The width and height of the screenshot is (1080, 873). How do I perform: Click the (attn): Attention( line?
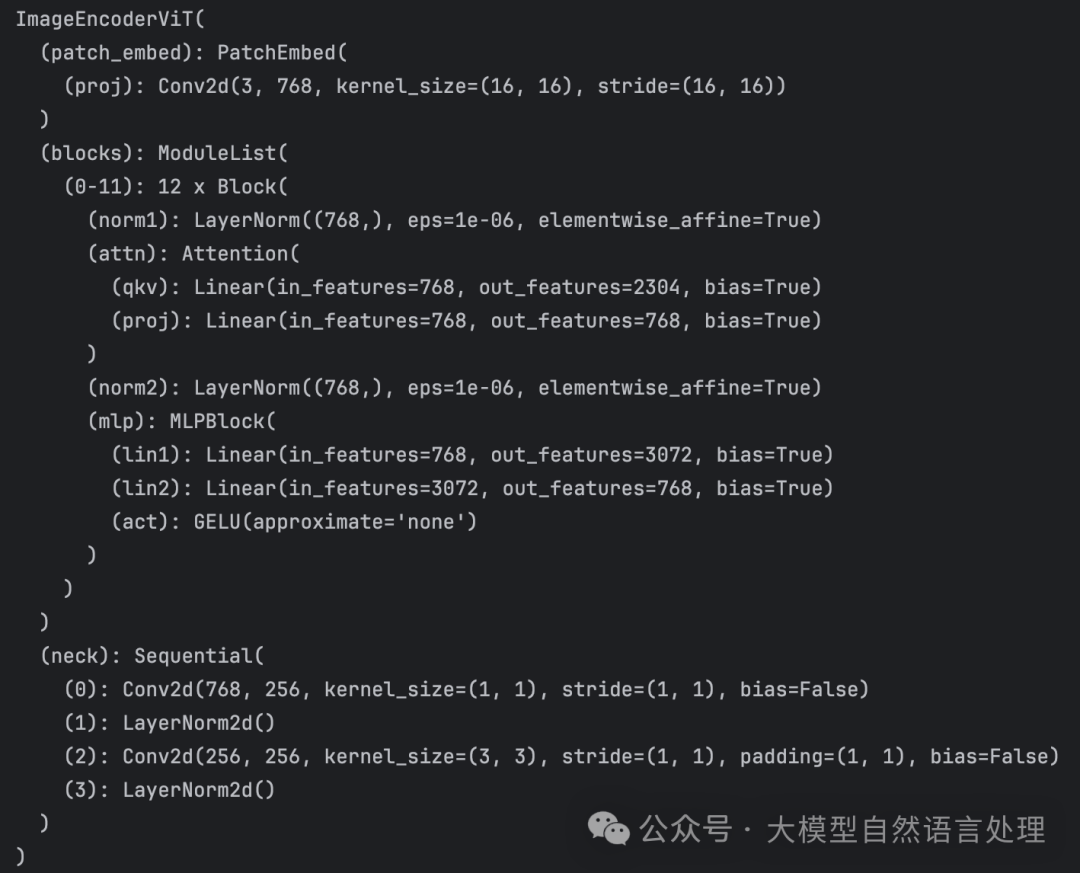pyautogui.click(x=194, y=254)
